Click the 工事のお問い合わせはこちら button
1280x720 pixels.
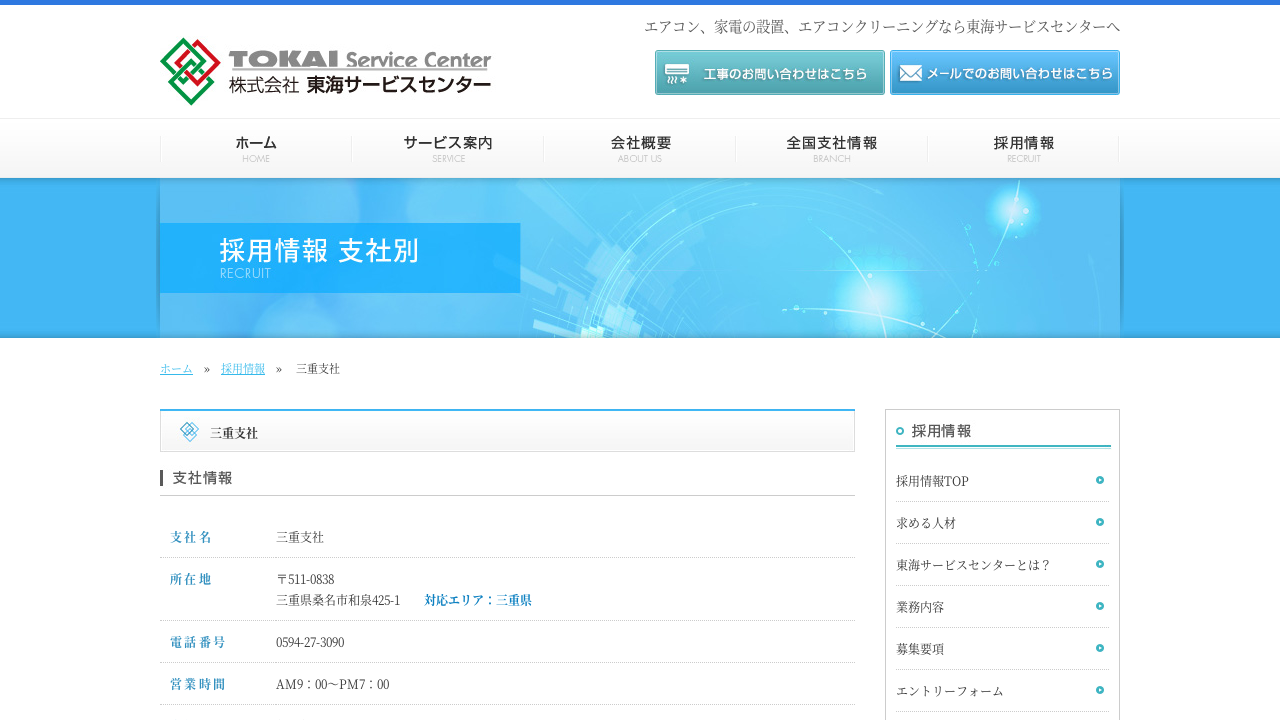click(770, 73)
